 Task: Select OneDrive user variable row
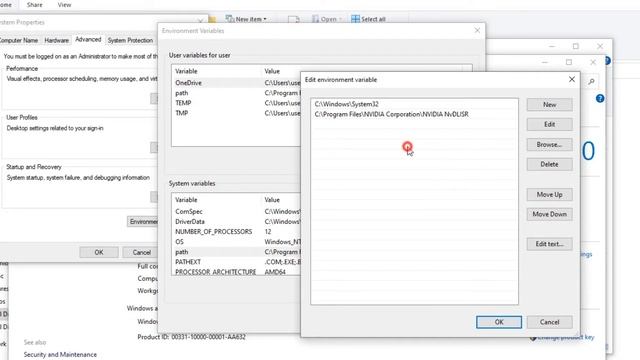pyautogui.click(x=236, y=83)
